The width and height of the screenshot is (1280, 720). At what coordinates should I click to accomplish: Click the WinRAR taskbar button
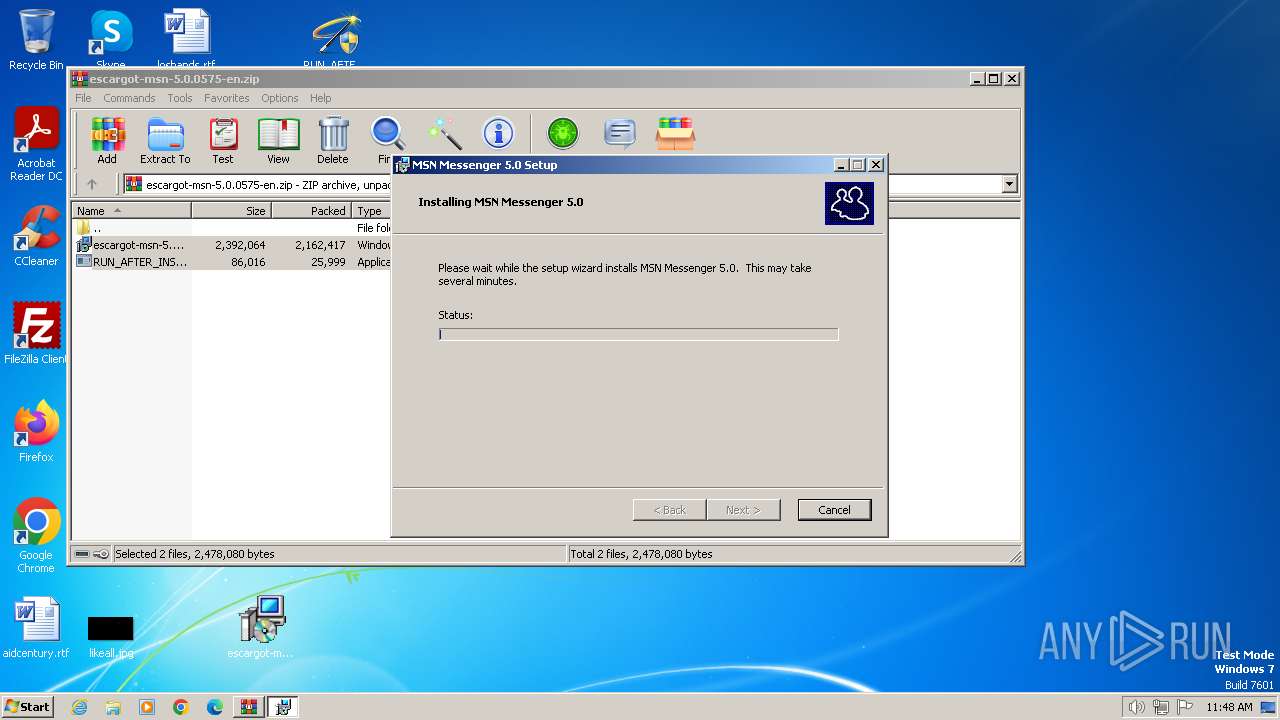249,707
